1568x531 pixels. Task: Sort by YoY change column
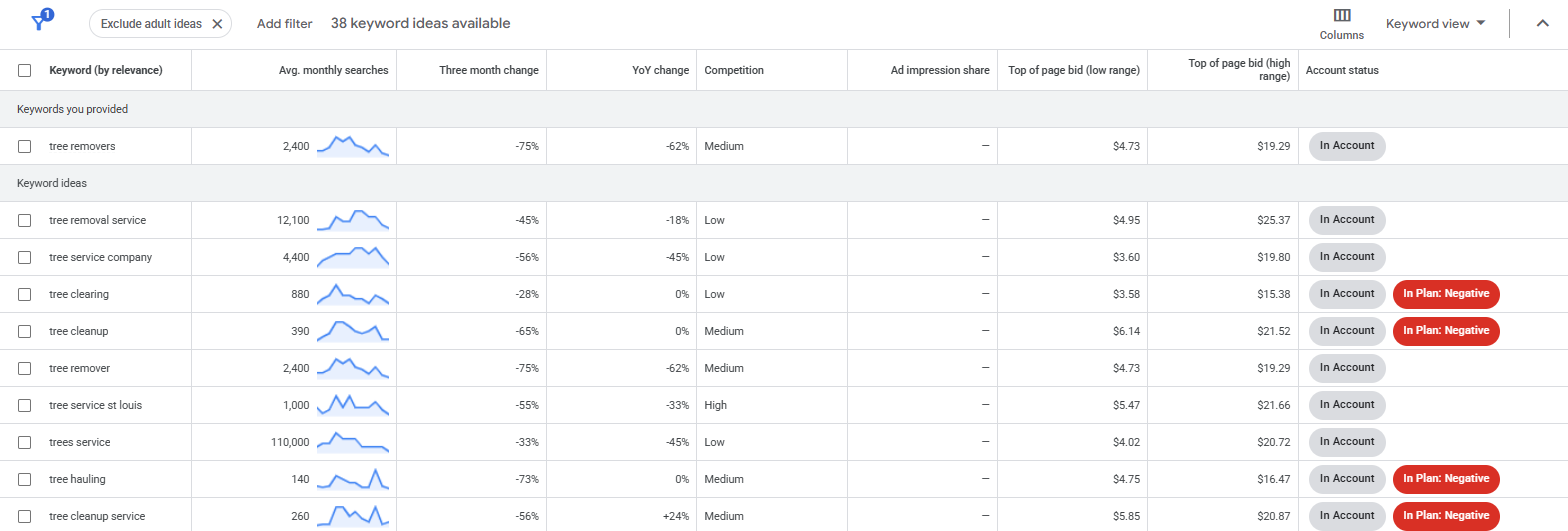[x=662, y=71]
